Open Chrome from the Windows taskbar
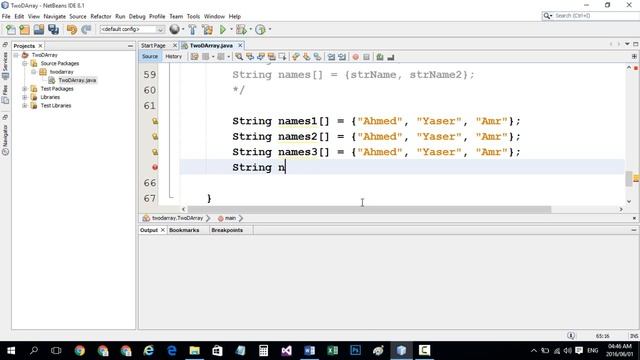The image size is (640, 360). click(80, 350)
